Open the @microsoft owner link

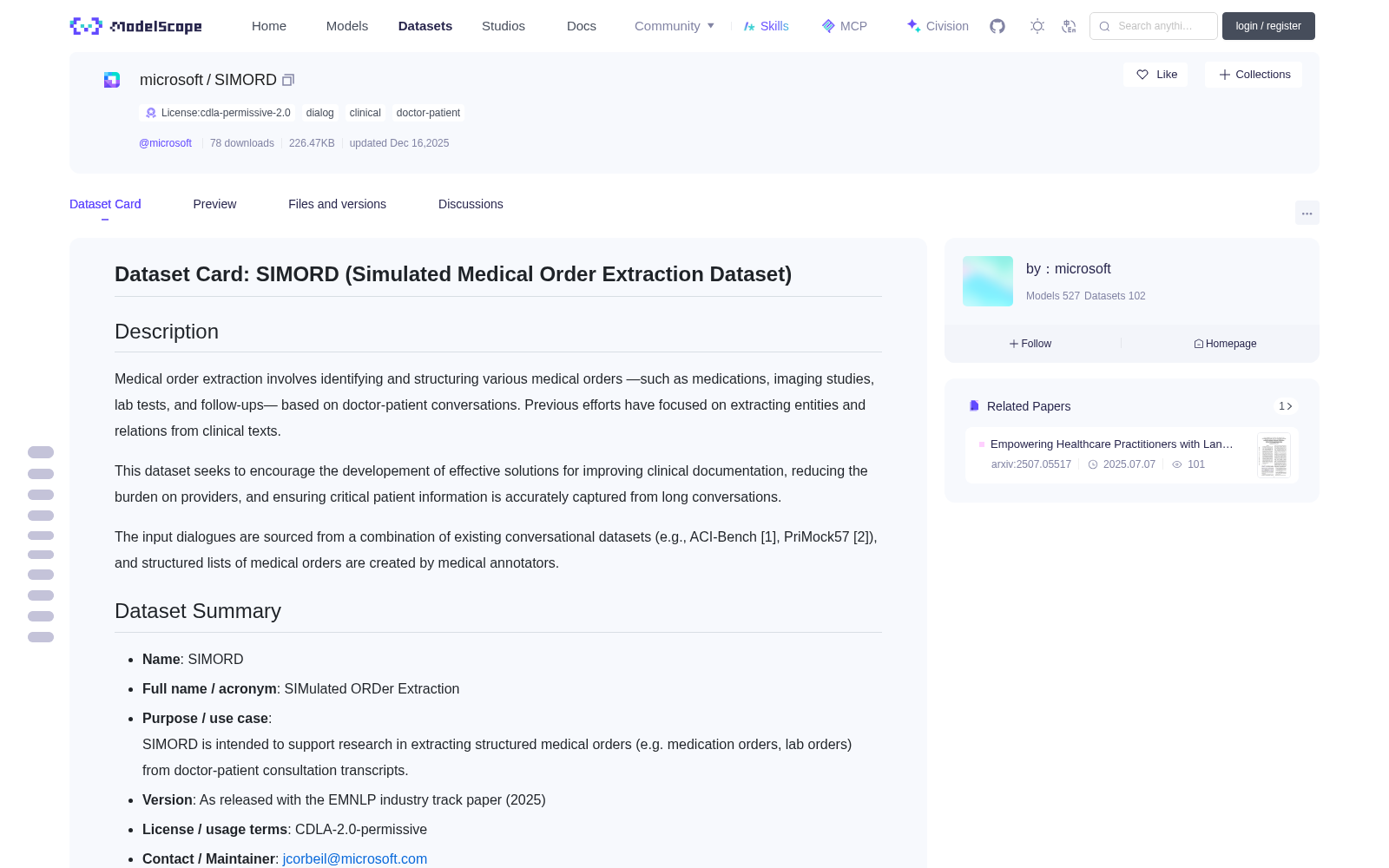(165, 143)
